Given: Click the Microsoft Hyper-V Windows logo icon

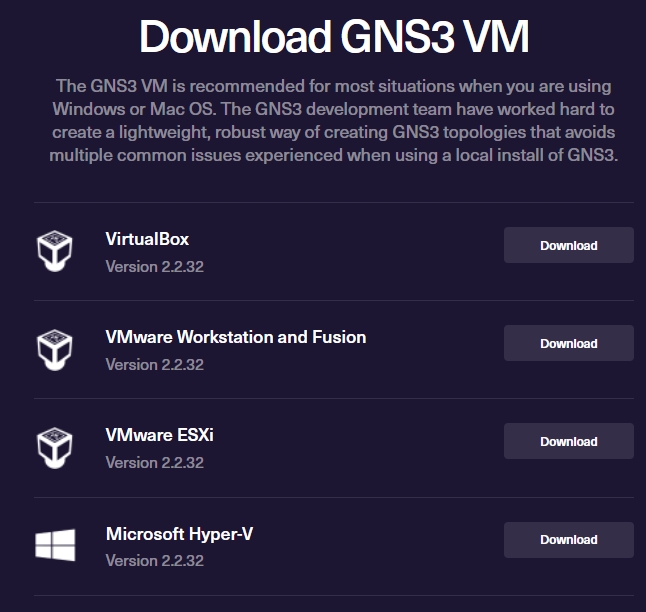Looking at the screenshot, I should (55, 545).
